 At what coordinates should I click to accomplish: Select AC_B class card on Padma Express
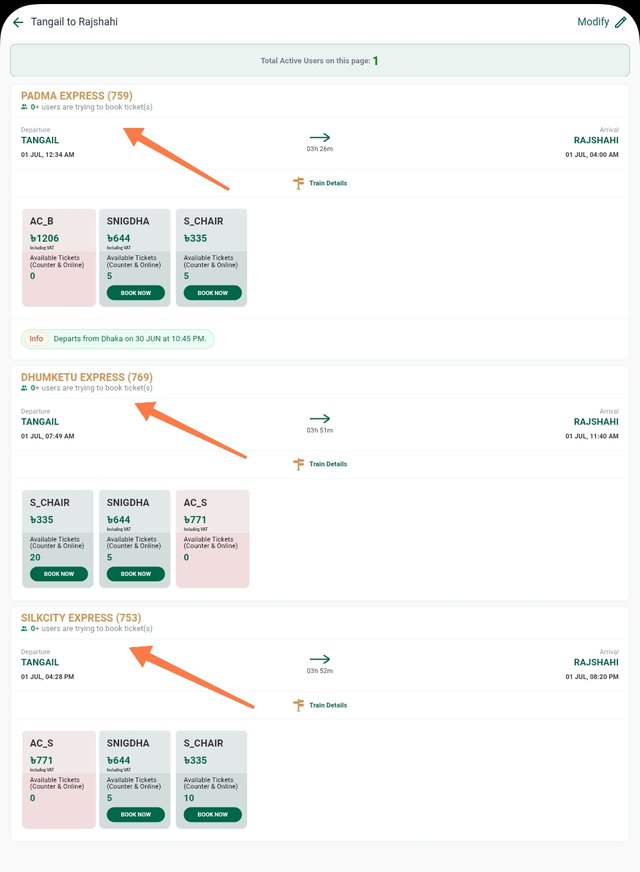click(59, 257)
